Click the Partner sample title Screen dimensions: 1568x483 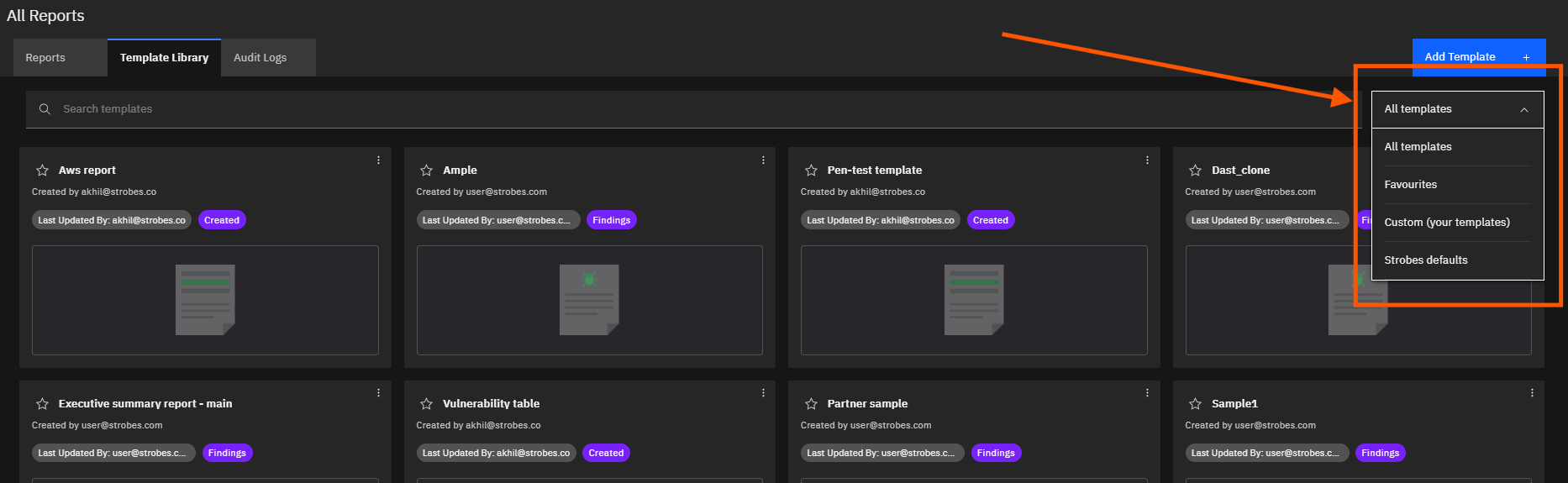tap(867, 404)
